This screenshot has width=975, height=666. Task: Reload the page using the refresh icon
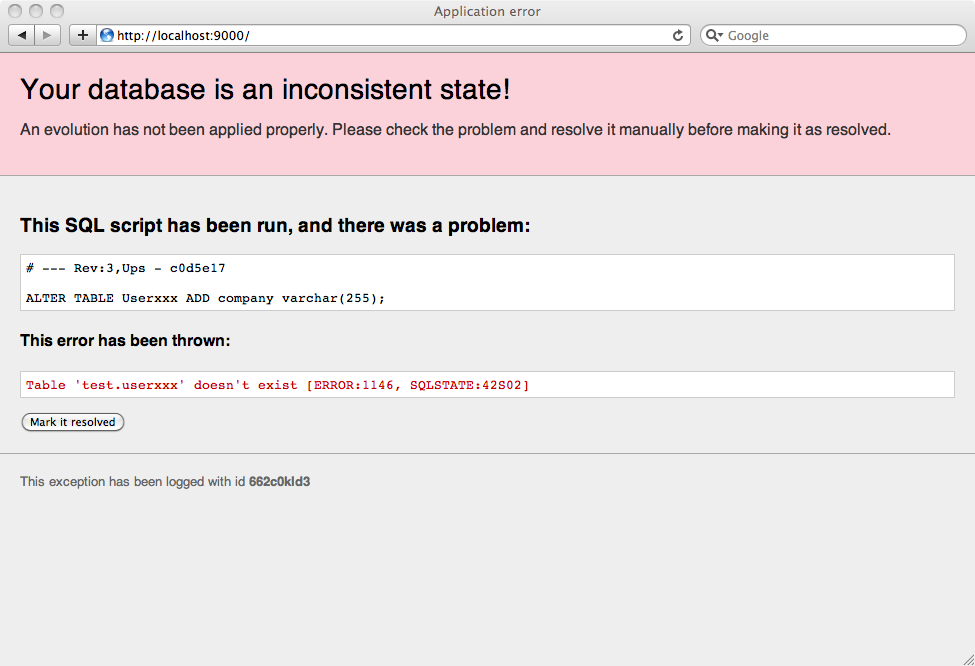[678, 35]
